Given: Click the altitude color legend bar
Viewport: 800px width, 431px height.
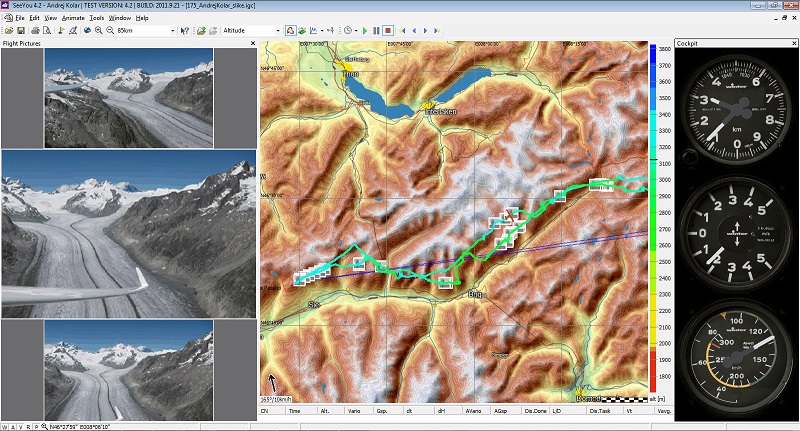Looking at the screenshot, I should (x=653, y=220).
